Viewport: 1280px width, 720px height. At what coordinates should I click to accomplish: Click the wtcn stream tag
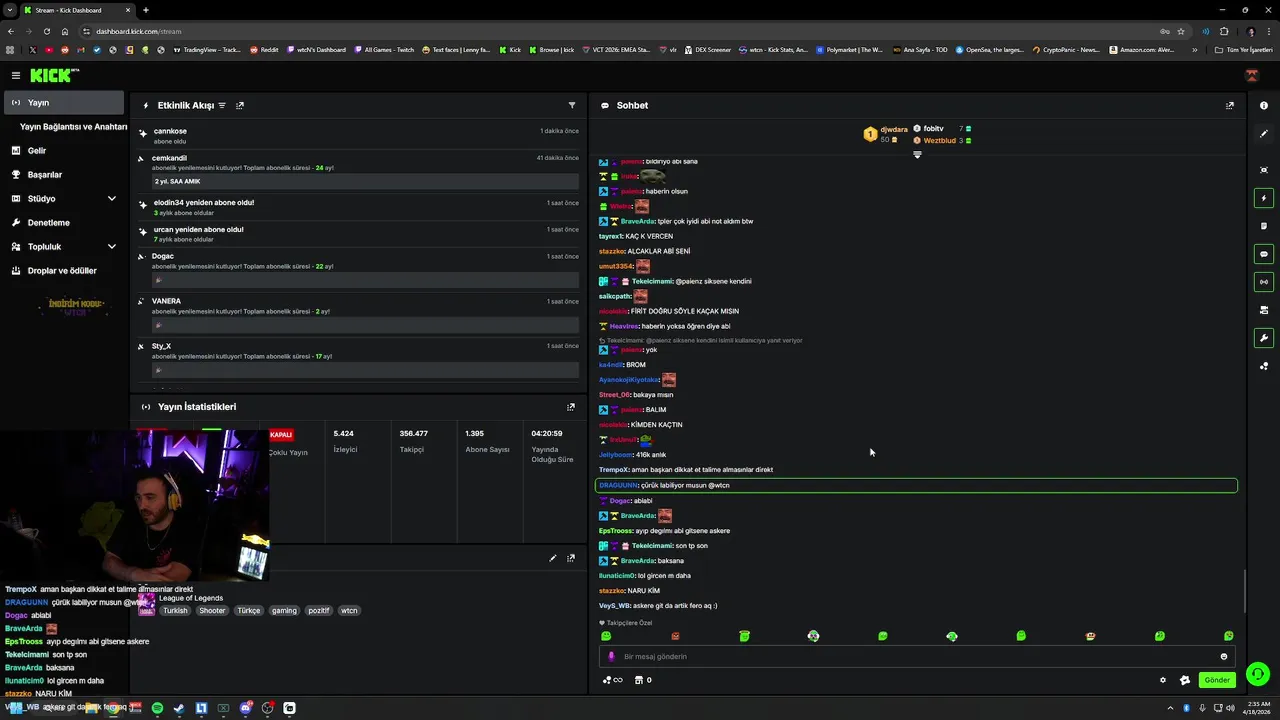click(x=348, y=610)
